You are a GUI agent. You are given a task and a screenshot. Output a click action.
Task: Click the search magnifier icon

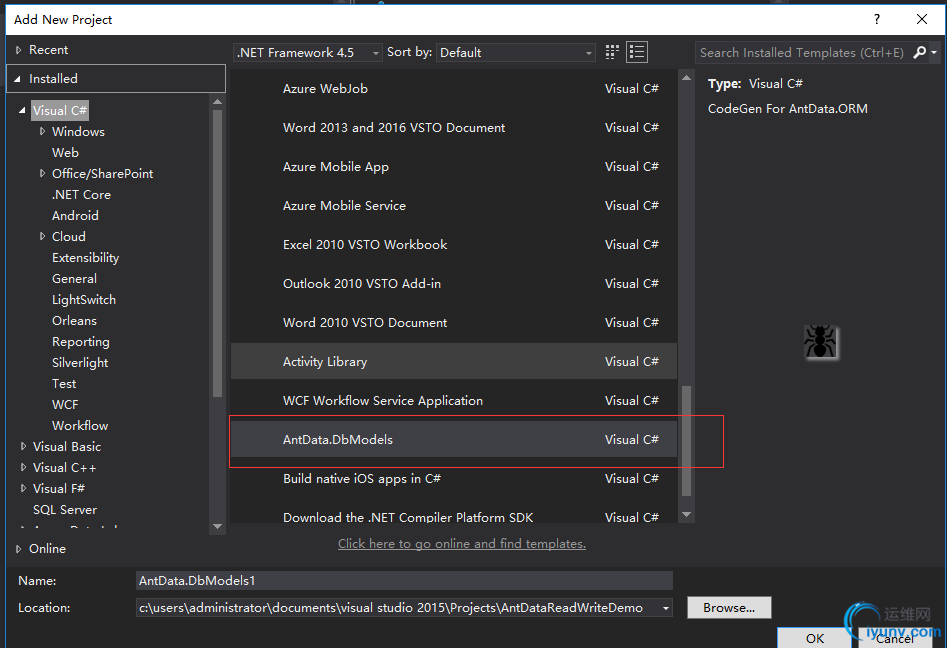919,53
